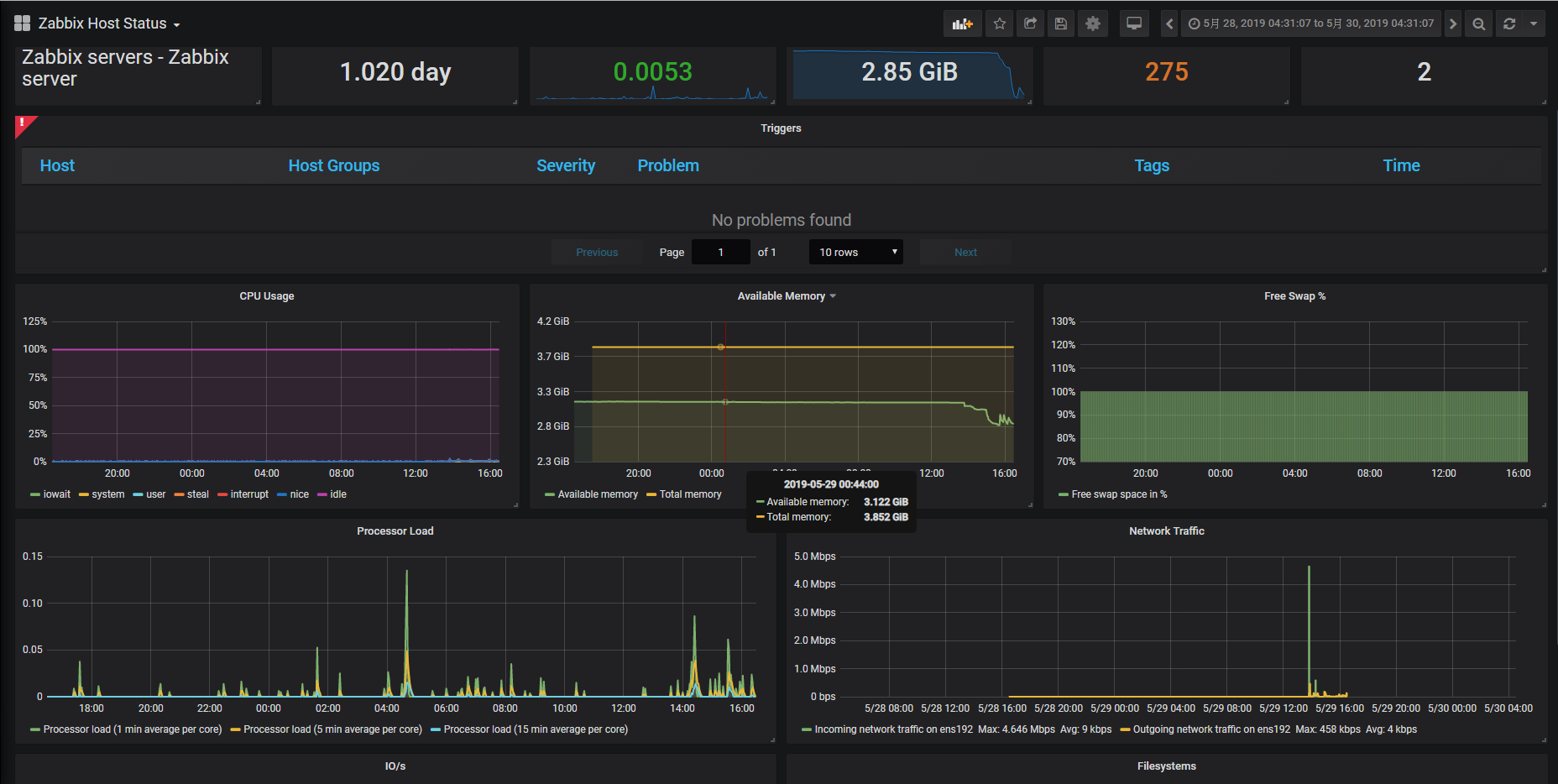The height and width of the screenshot is (784, 1558).
Task: Sort triggers by Tags column
Action: 1152,165
